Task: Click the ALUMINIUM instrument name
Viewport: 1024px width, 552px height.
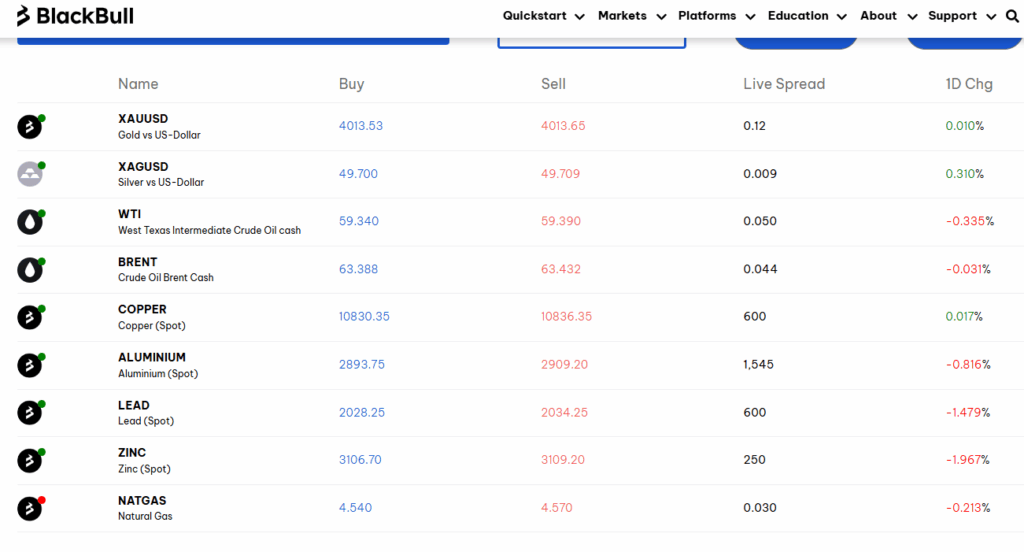Action: tap(152, 357)
